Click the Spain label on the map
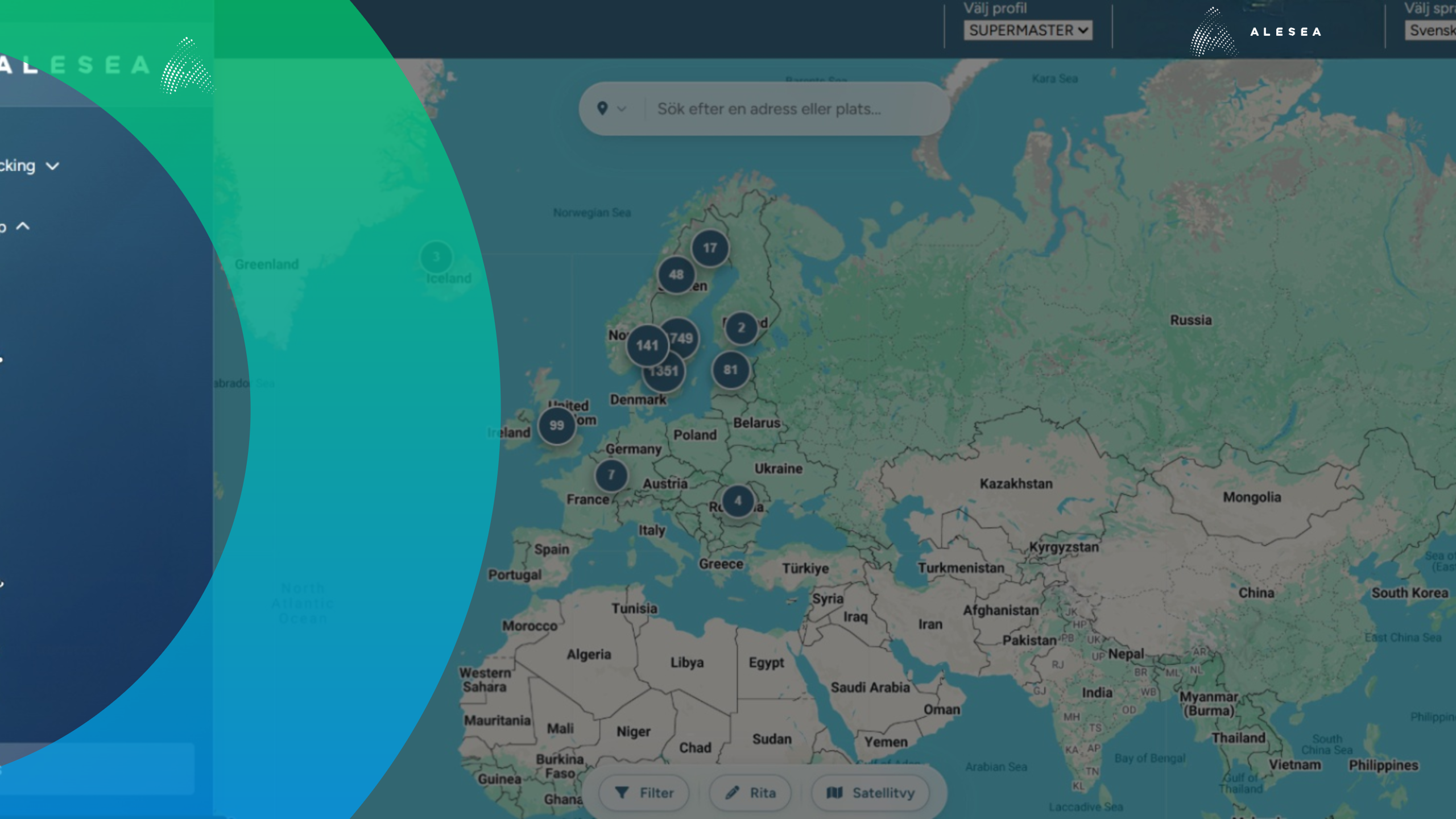This screenshot has height=819, width=1456. [552, 549]
